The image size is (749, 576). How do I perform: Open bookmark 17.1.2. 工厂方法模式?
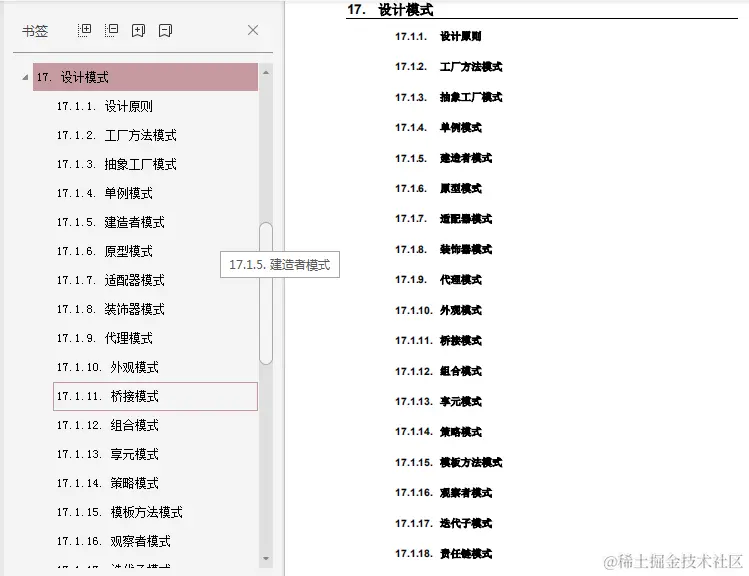point(117,135)
